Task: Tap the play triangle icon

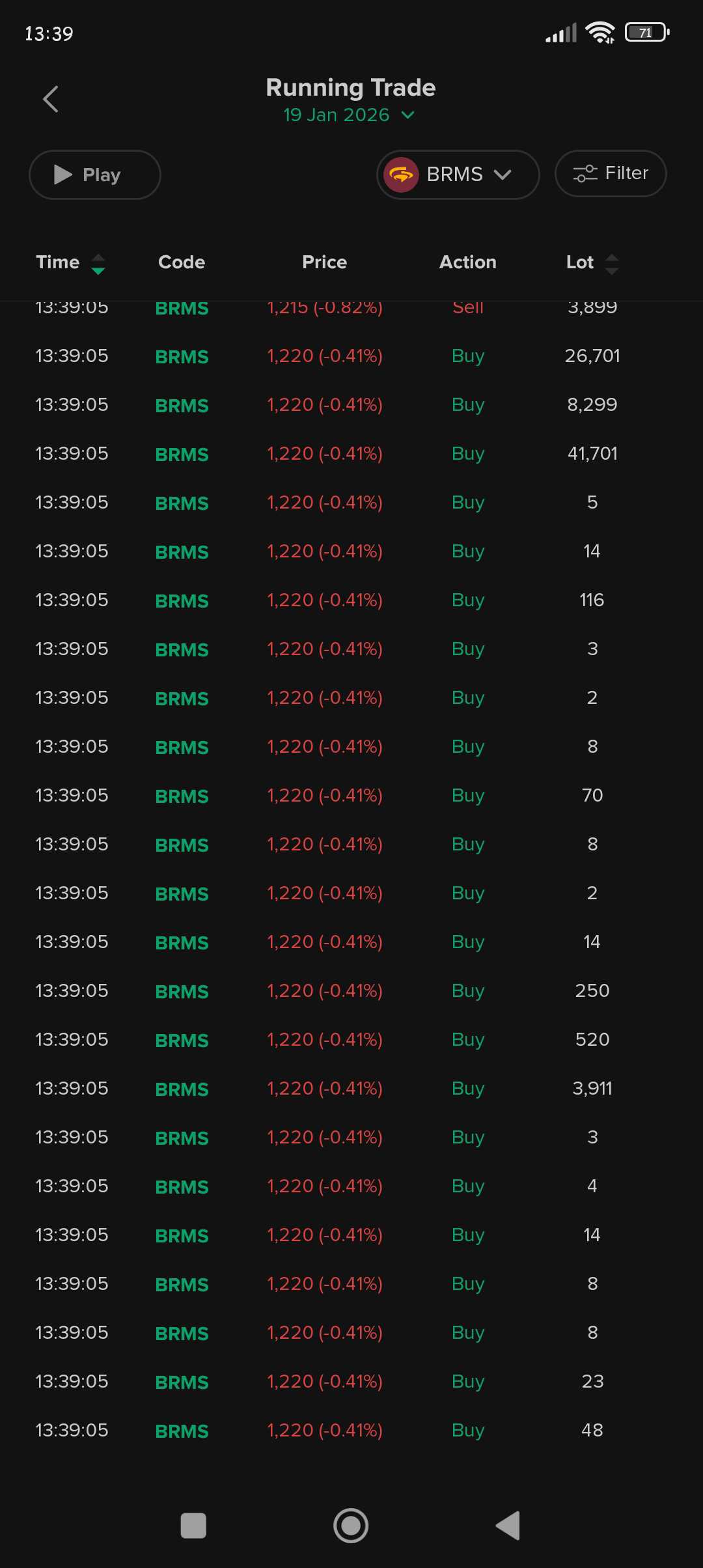Action: coord(63,175)
